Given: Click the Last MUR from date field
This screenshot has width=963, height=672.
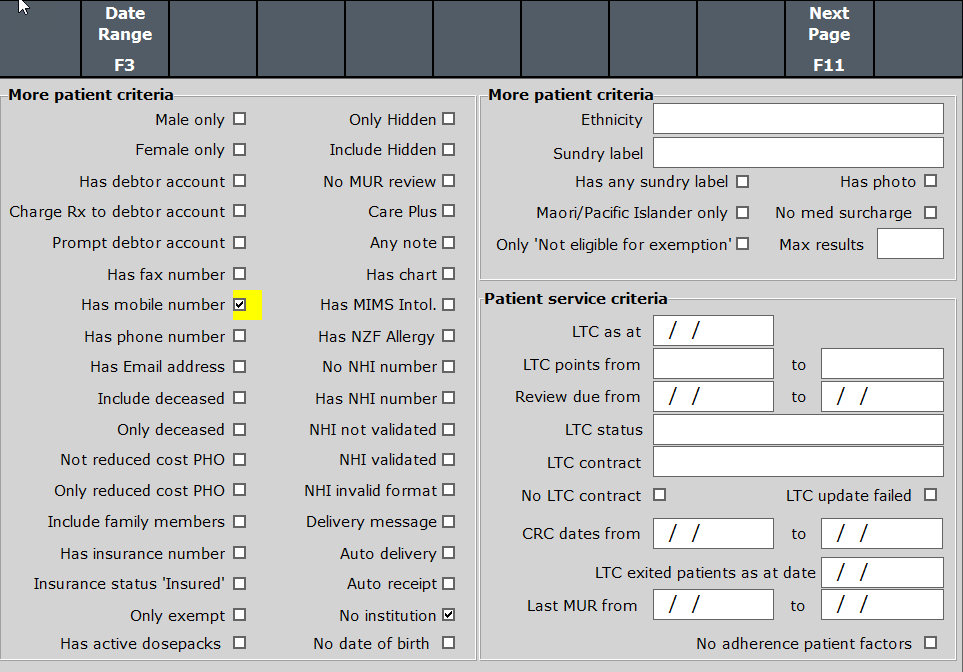Looking at the screenshot, I should 713,605.
